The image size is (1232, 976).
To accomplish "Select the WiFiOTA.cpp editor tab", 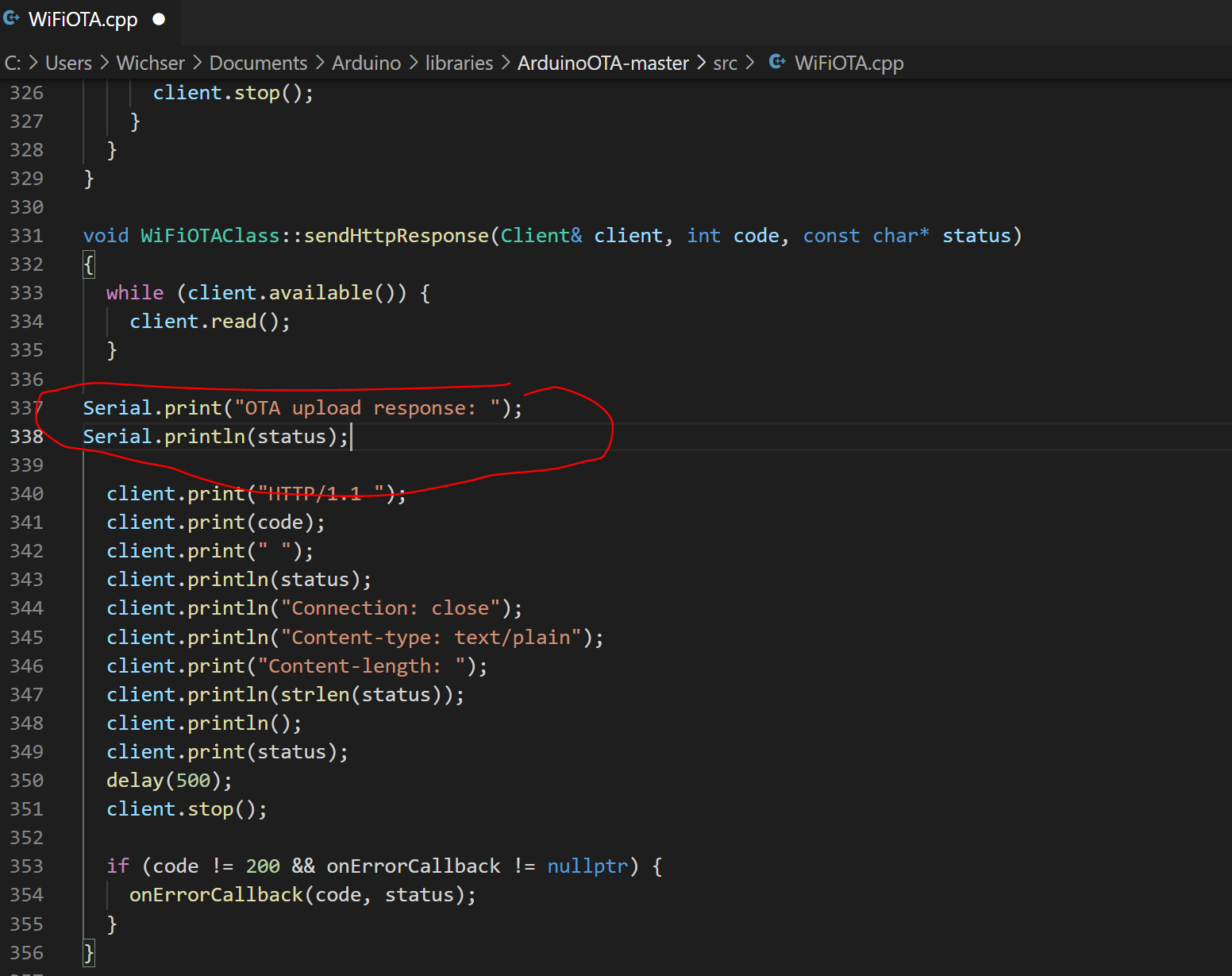I will [87, 20].
